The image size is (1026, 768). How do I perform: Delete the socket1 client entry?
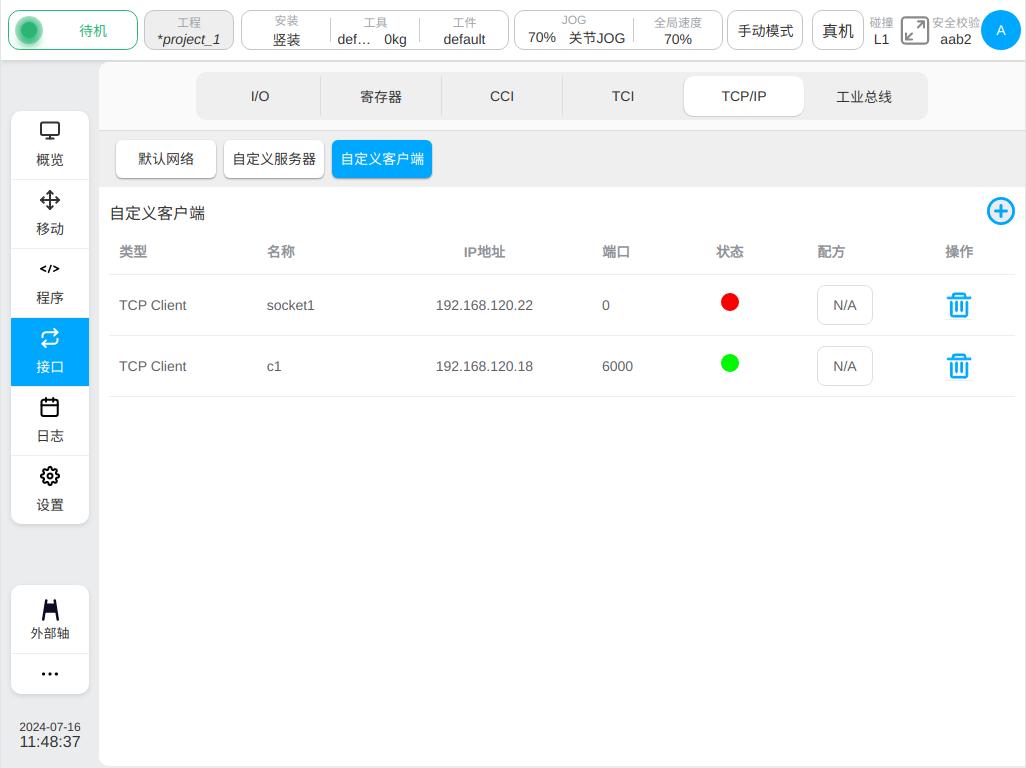[958, 305]
